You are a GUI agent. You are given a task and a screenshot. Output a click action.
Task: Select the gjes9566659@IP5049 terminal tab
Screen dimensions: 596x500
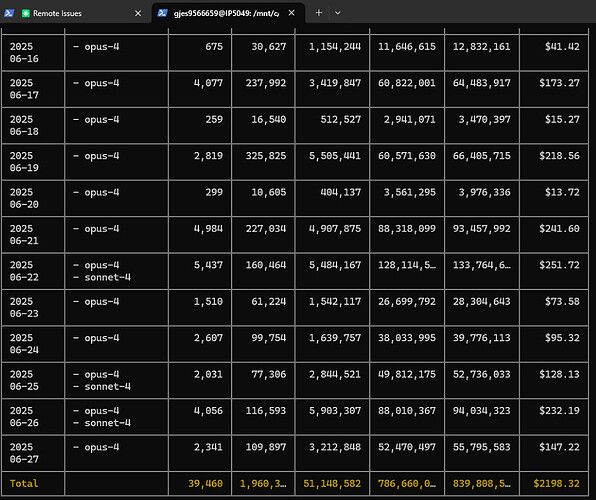(x=228, y=13)
